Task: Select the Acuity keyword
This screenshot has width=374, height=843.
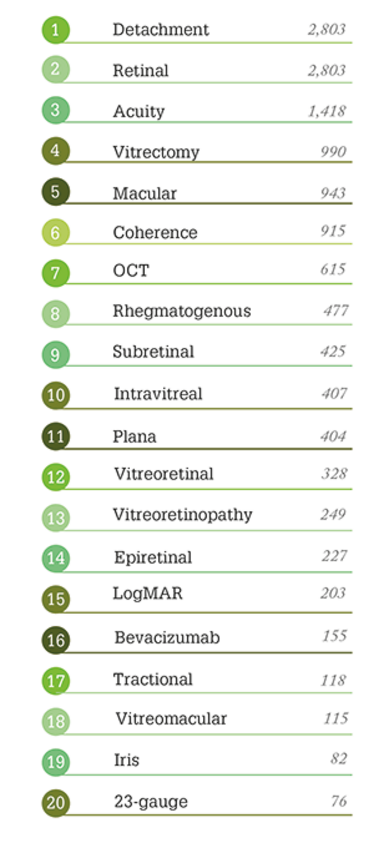Action: 139,112
